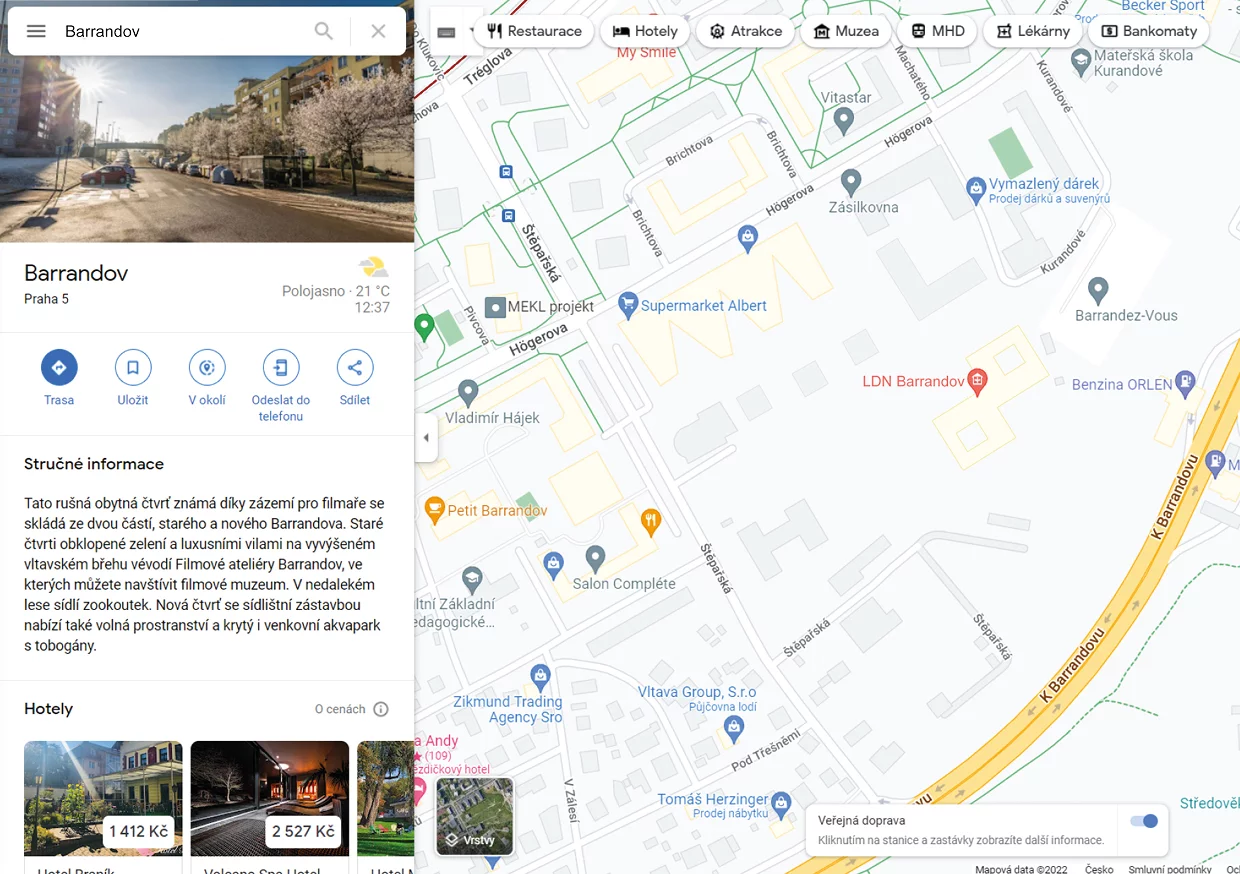Filter the map by Restaurace

(x=533, y=31)
